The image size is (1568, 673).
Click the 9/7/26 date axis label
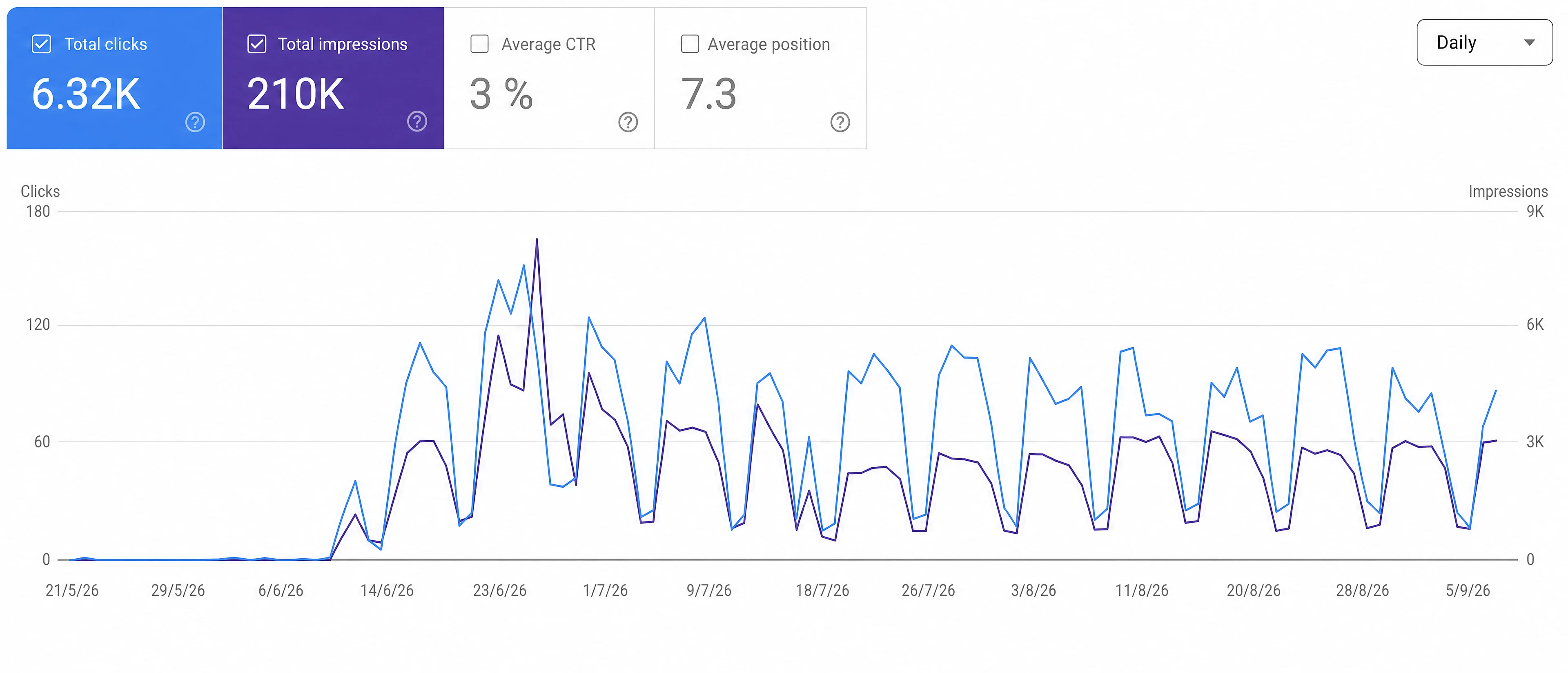[x=709, y=590]
